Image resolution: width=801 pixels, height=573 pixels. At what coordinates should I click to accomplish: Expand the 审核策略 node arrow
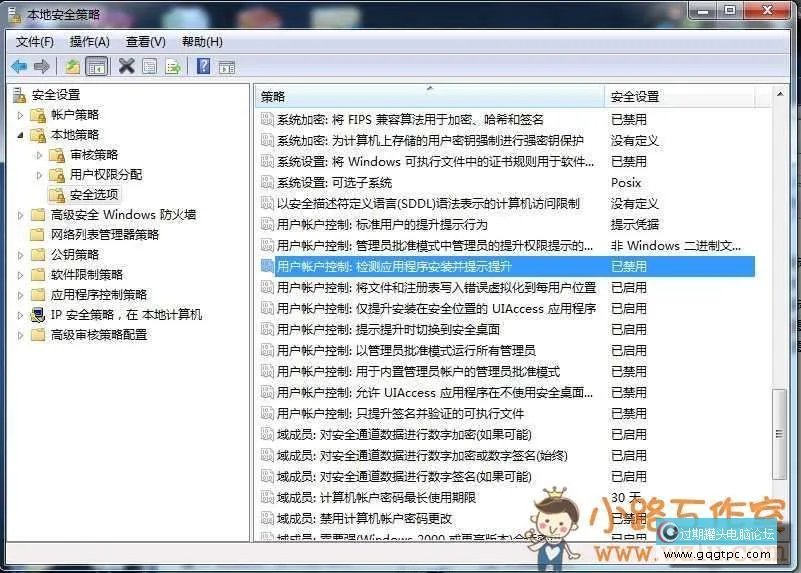(x=39, y=155)
